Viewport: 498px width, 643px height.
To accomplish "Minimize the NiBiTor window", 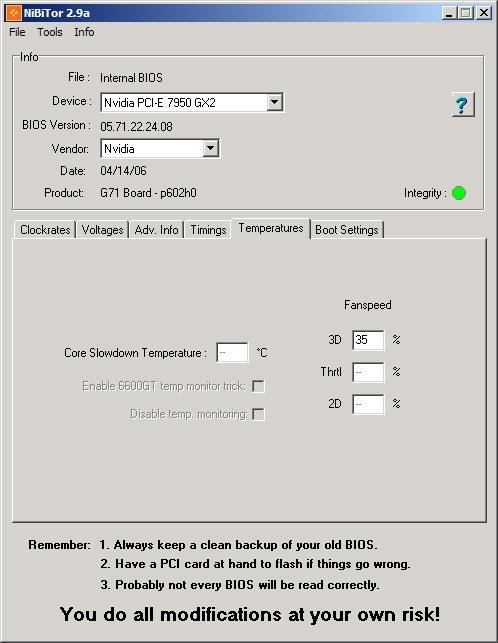I will pyautogui.click(x=449, y=13).
